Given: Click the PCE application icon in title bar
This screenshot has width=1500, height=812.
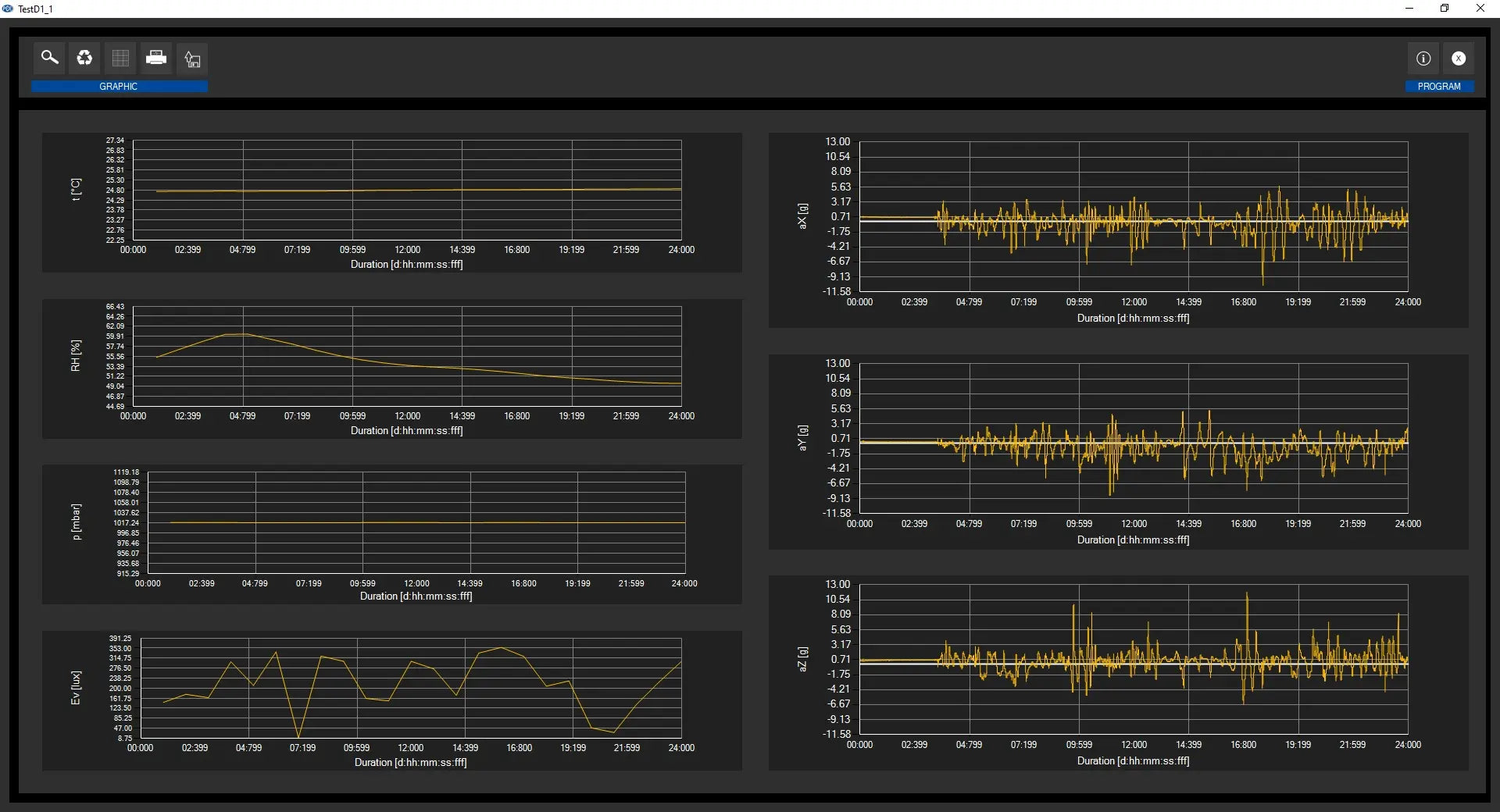Looking at the screenshot, I should [x=8, y=9].
